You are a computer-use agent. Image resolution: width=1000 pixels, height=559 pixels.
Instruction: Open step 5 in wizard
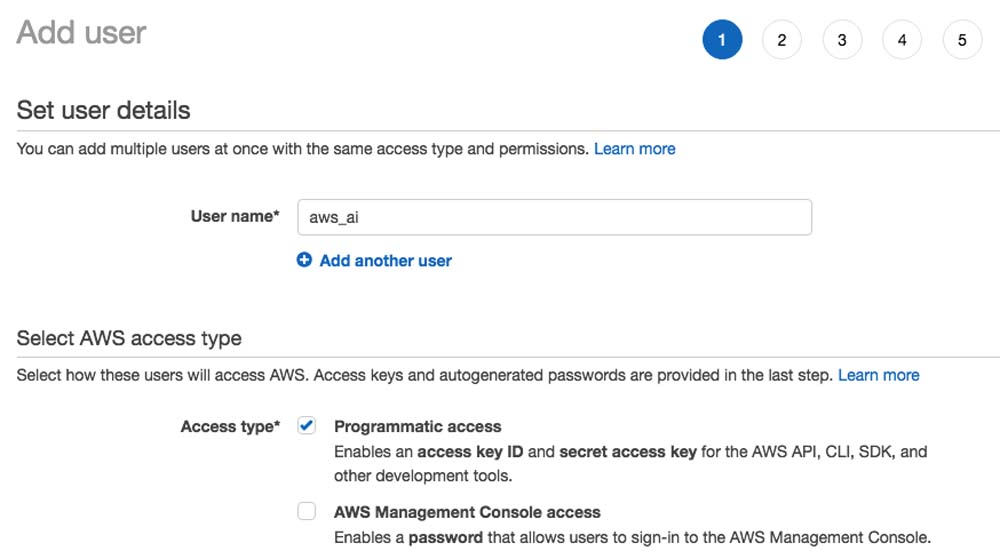click(962, 40)
